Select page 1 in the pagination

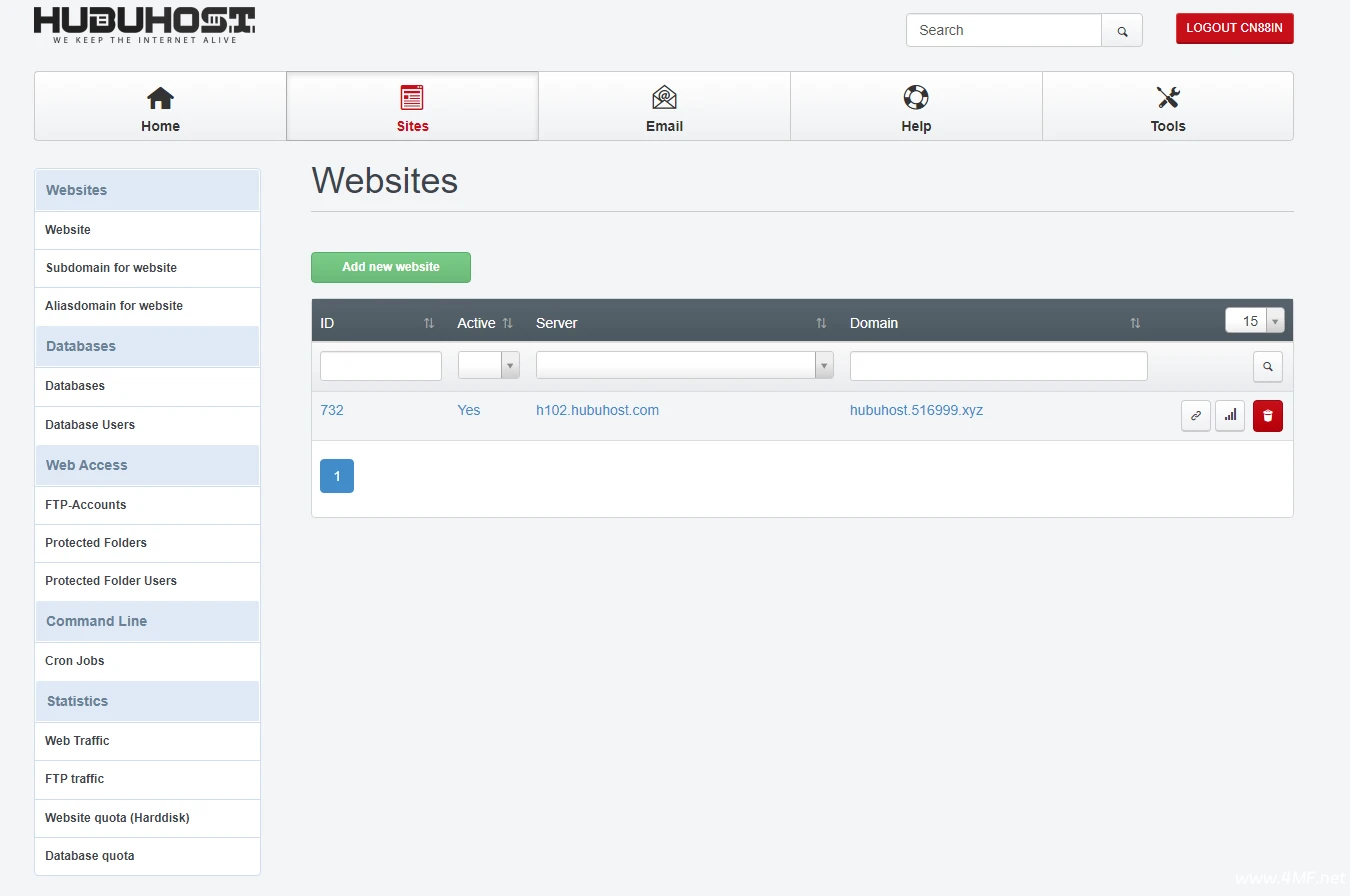click(x=337, y=476)
